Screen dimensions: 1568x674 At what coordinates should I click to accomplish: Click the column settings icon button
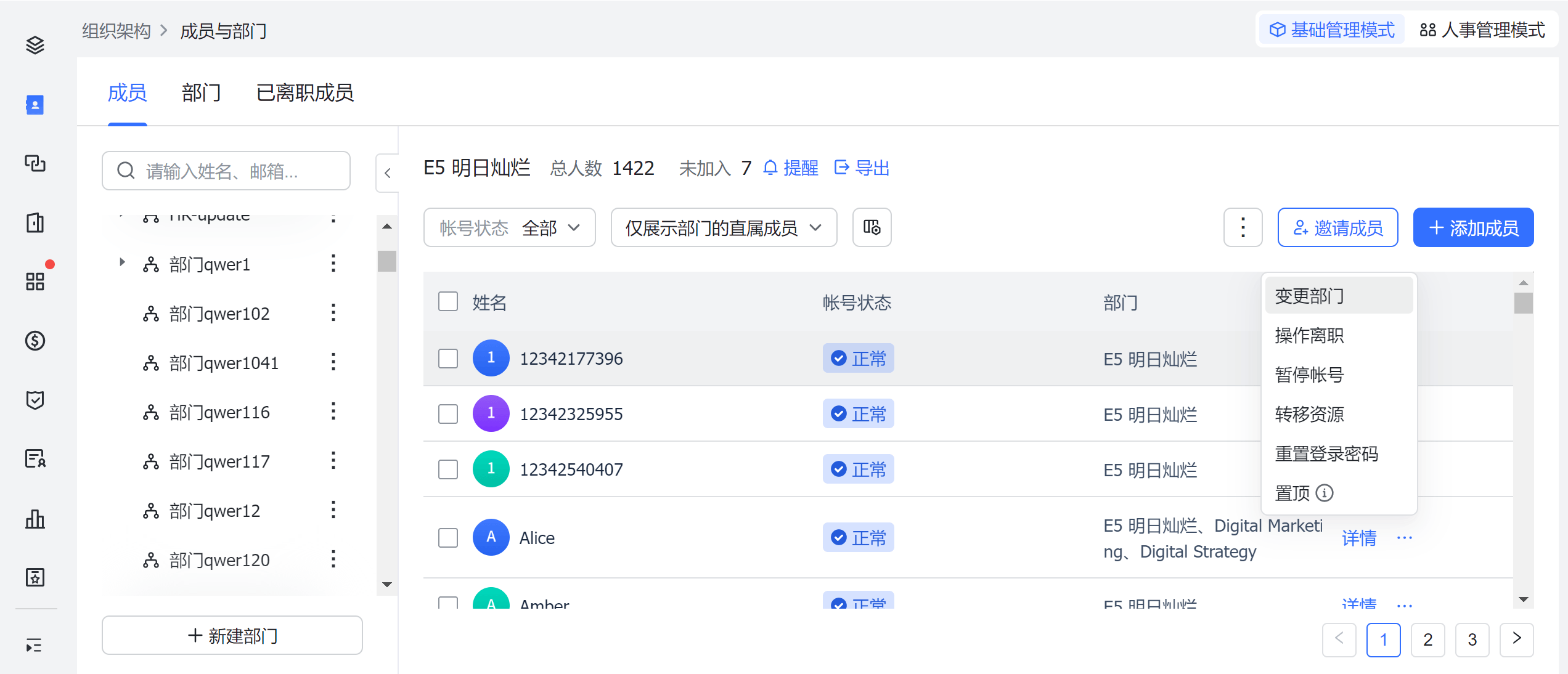872,227
